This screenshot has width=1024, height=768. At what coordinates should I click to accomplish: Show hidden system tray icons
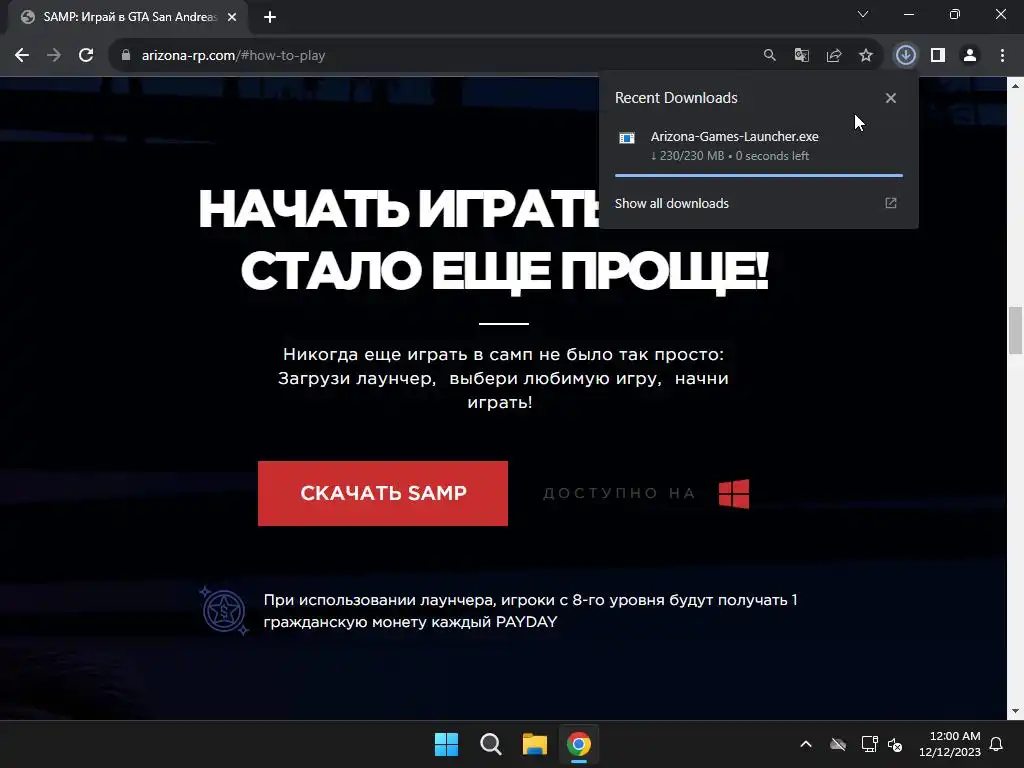pyautogui.click(x=806, y=744)
